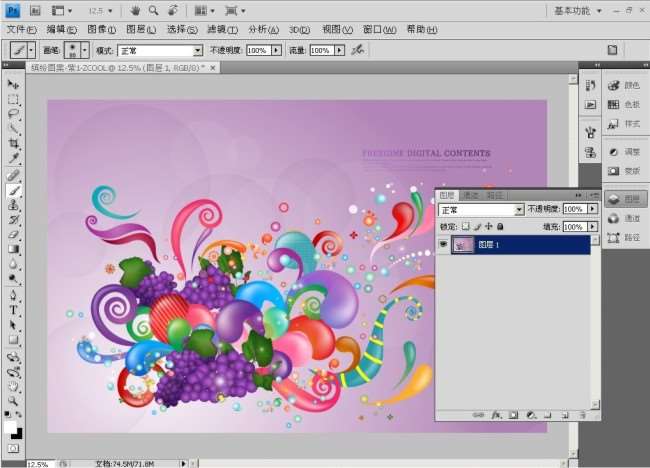The height and width of the screenshot is (468, 650).
Task: Toggle Quick Mask mode button
Action: tap(14, 448)
